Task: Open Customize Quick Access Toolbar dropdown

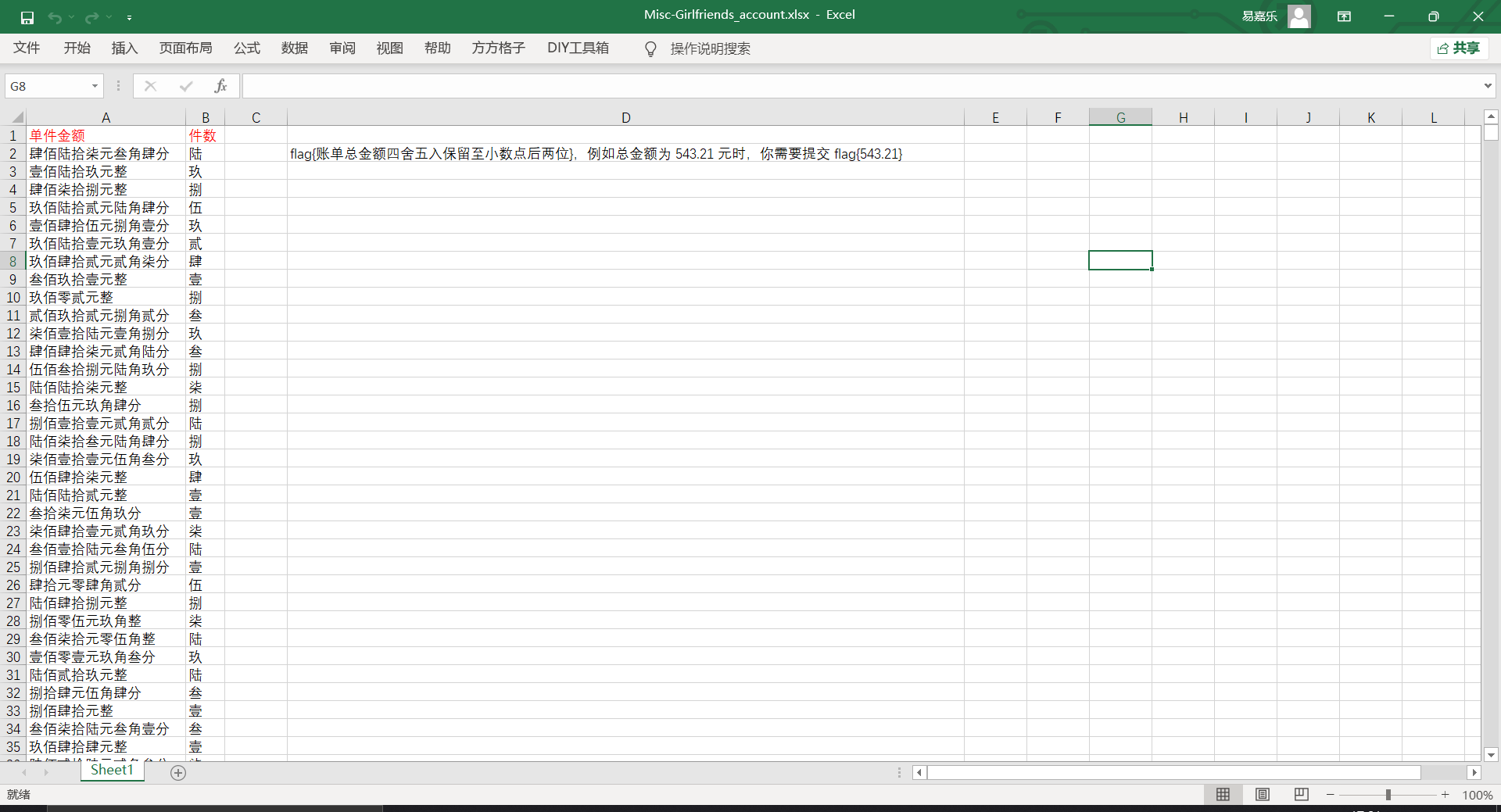Action: [x=129, y=16]
